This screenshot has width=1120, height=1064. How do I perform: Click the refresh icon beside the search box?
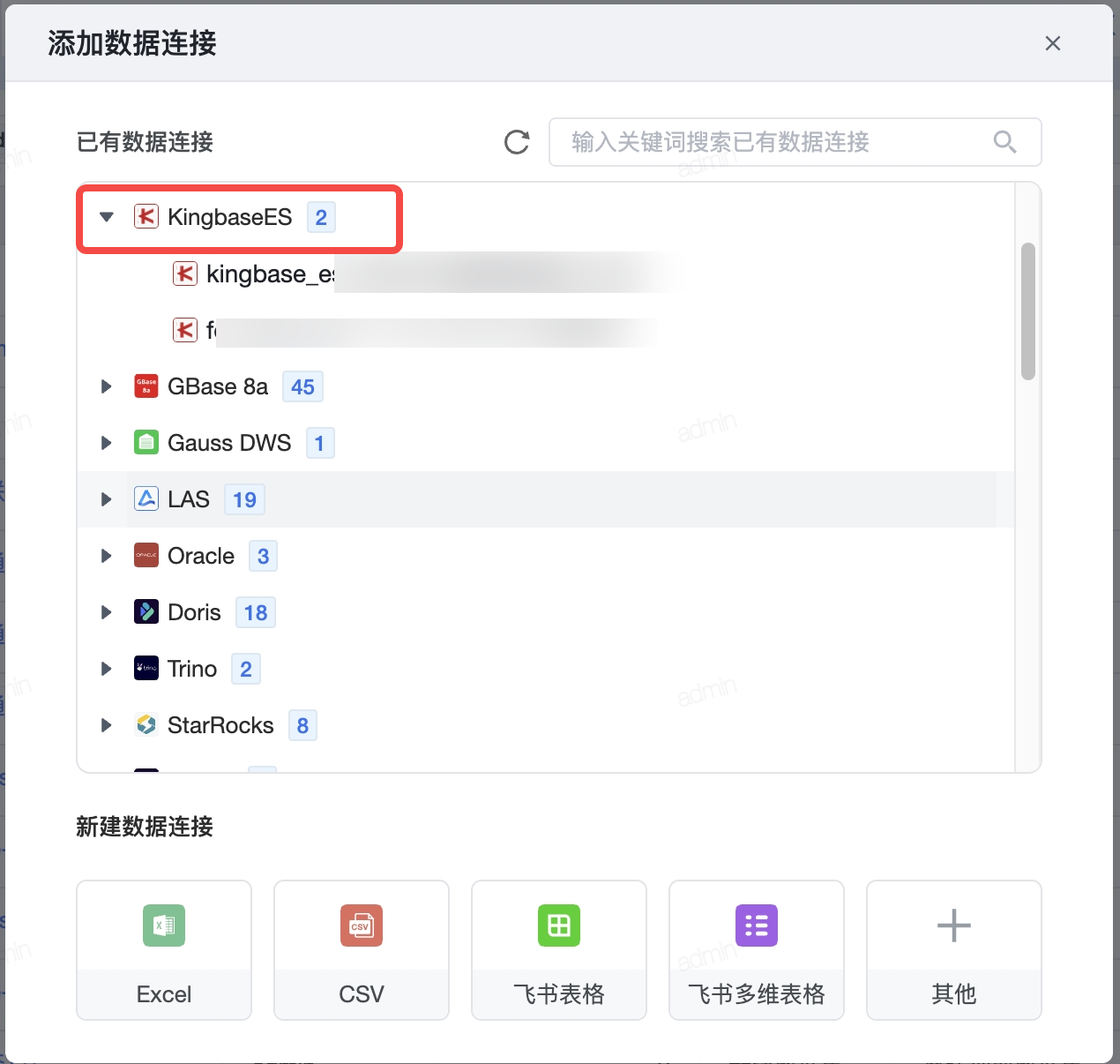pos(517,142)
